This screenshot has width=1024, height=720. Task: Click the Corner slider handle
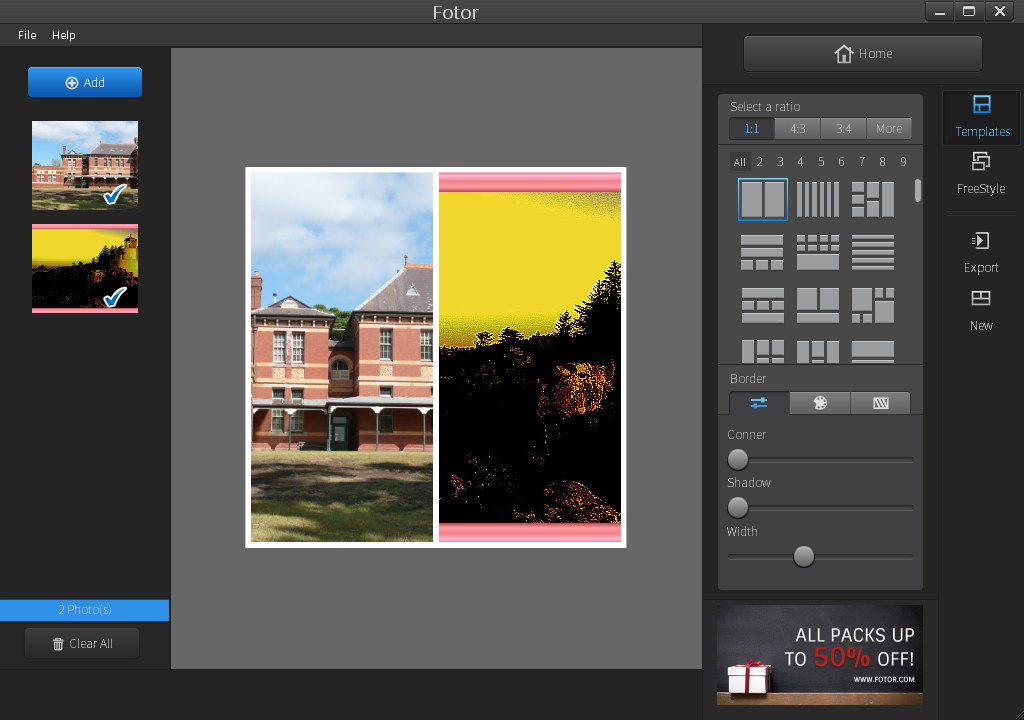[738, 459]
